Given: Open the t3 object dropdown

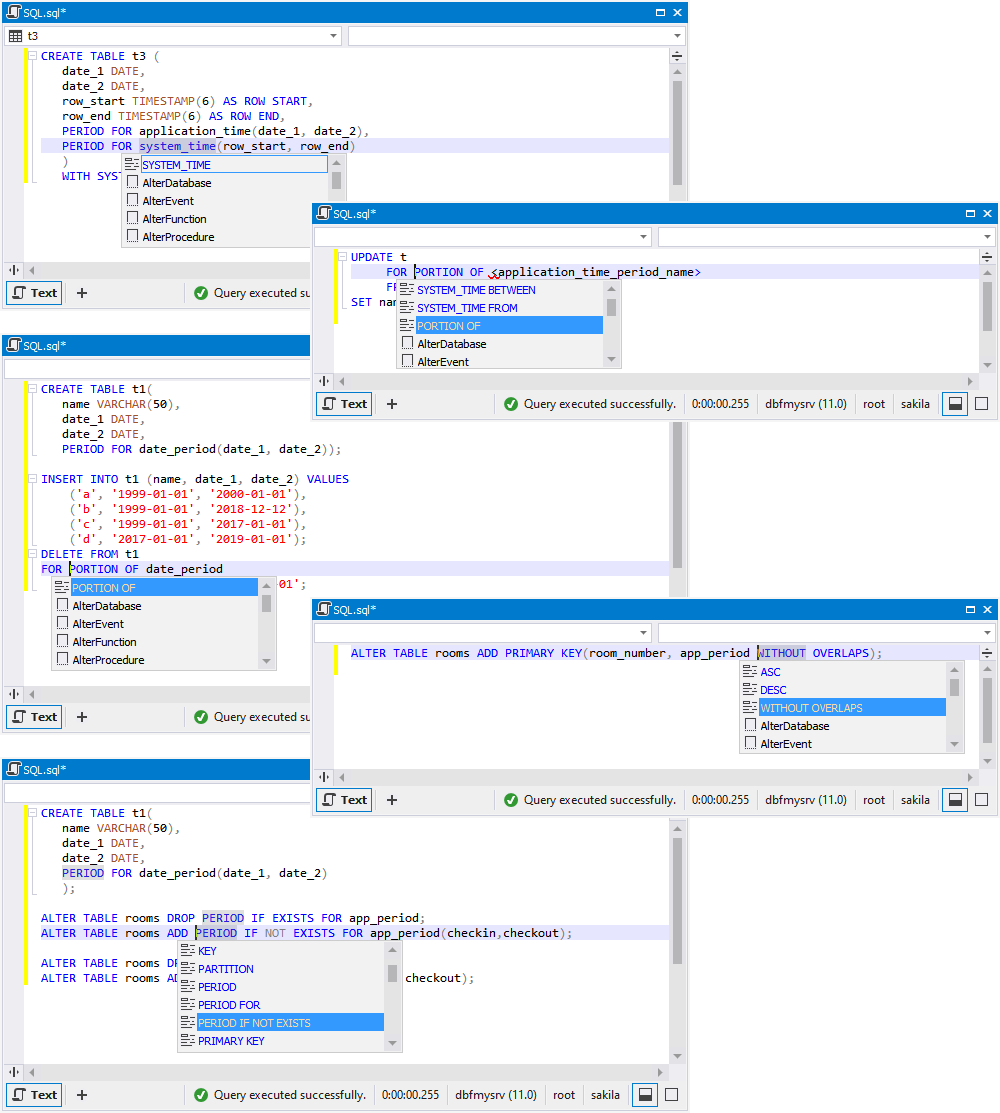Looking at the screenshot, I should pyautogui.click(x=334, y=36).
